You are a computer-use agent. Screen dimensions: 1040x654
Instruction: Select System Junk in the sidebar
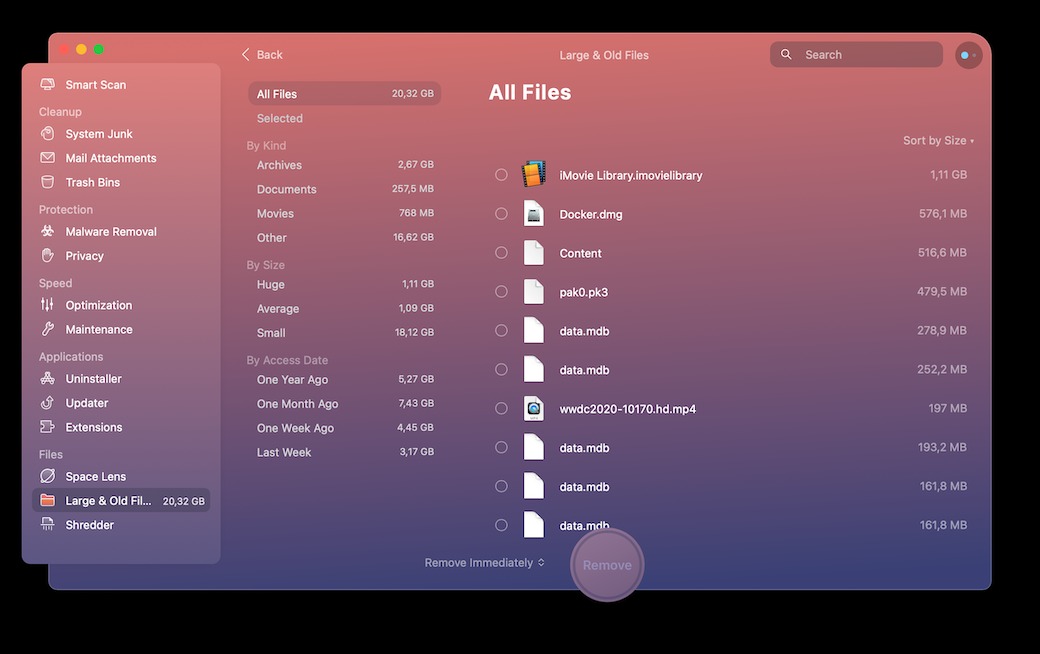tap(98, 133)
